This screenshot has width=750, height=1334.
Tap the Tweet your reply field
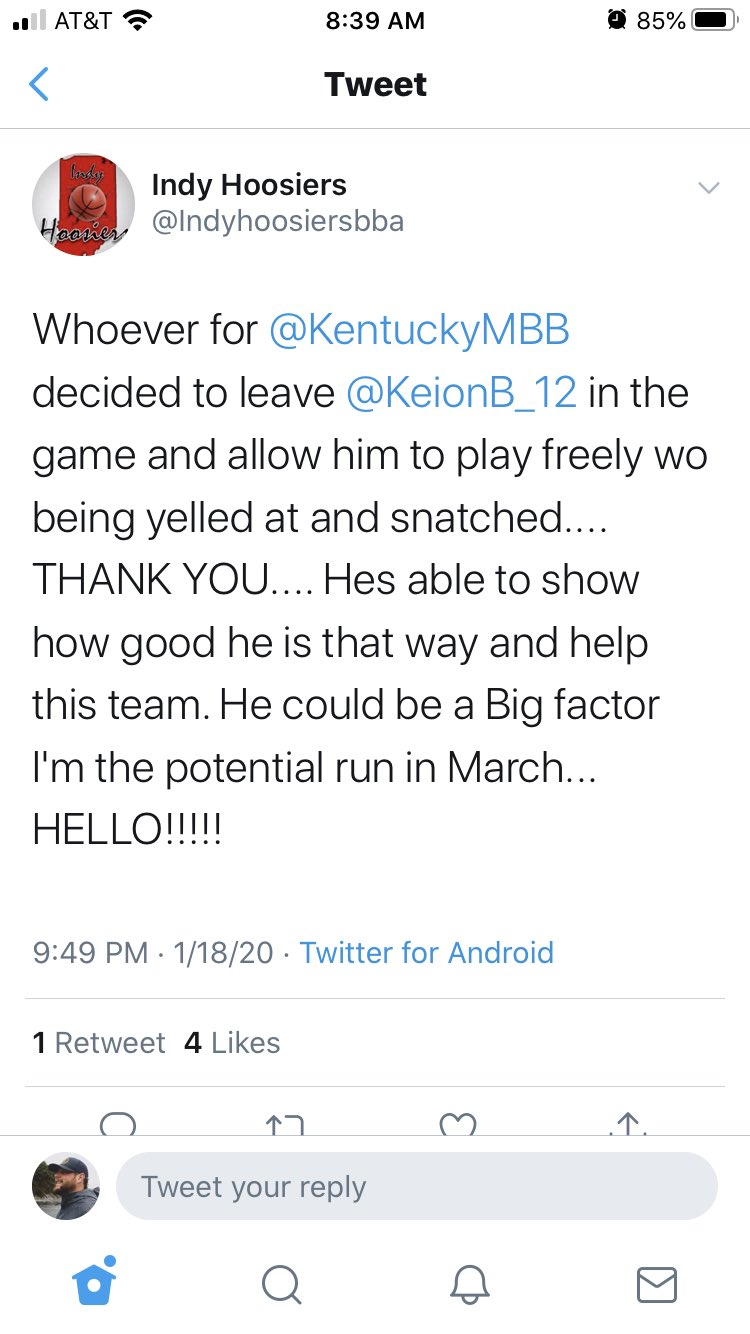pos(417,1187)
